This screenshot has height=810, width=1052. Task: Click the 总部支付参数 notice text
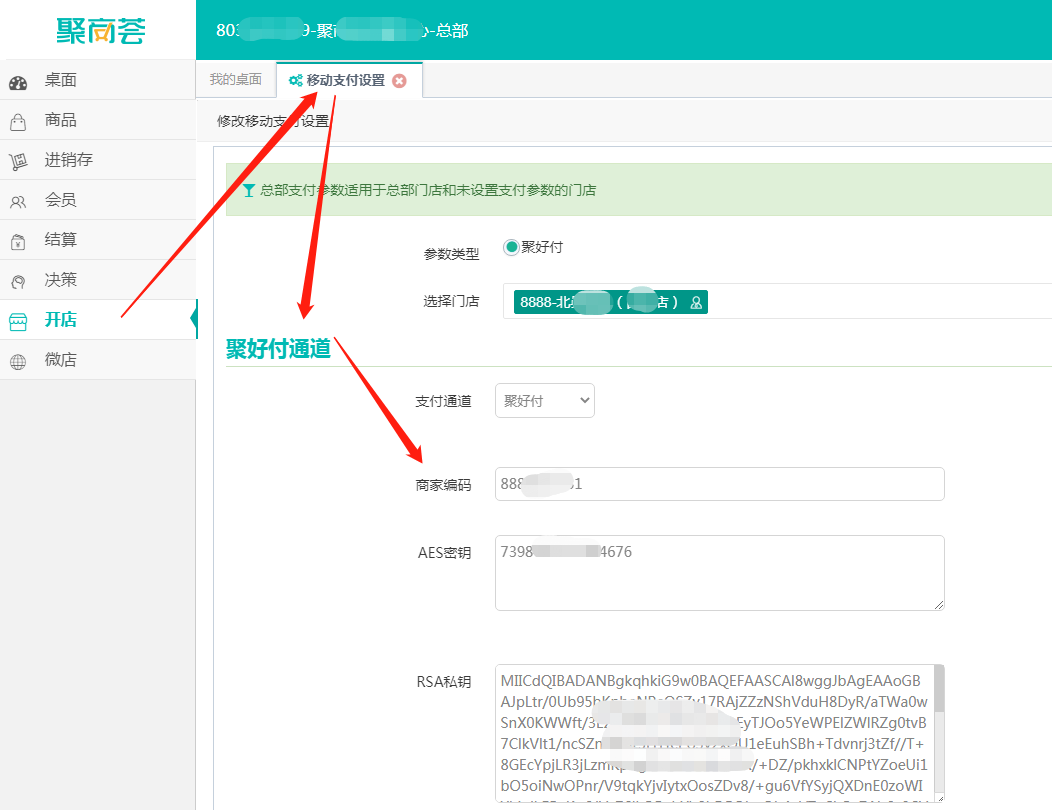coord(428,191)
